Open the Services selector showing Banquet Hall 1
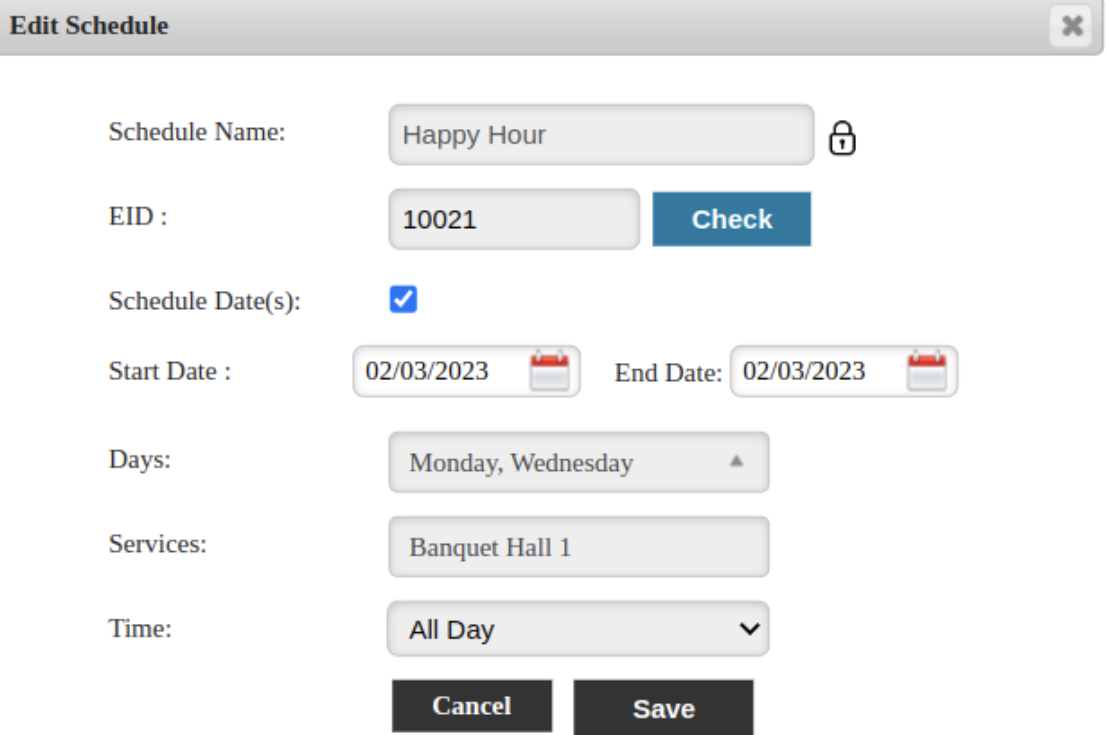The height and width of the screenshot is (735, 1106). click(x=578, y=547)
